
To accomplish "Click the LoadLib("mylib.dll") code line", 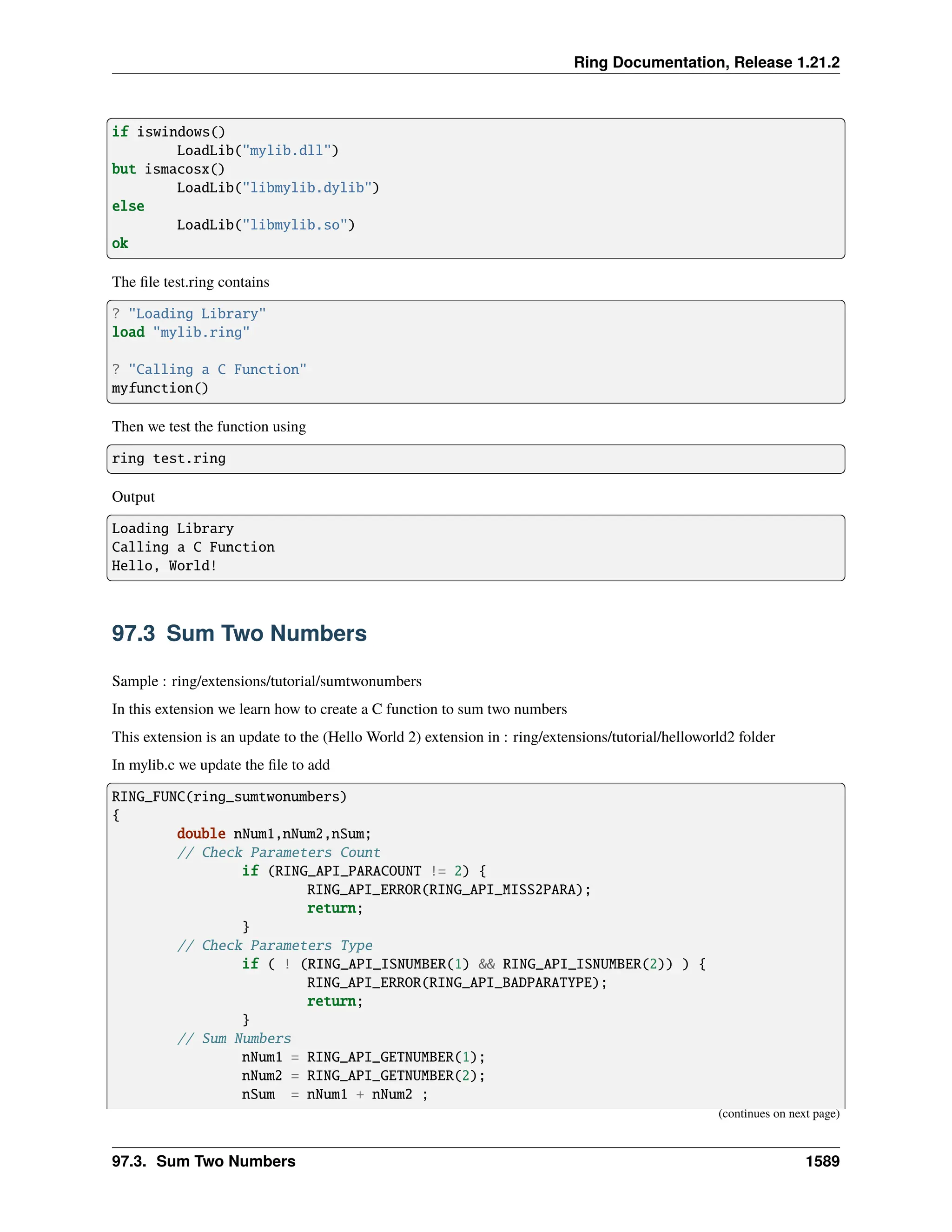I will (x=257, y=151).
